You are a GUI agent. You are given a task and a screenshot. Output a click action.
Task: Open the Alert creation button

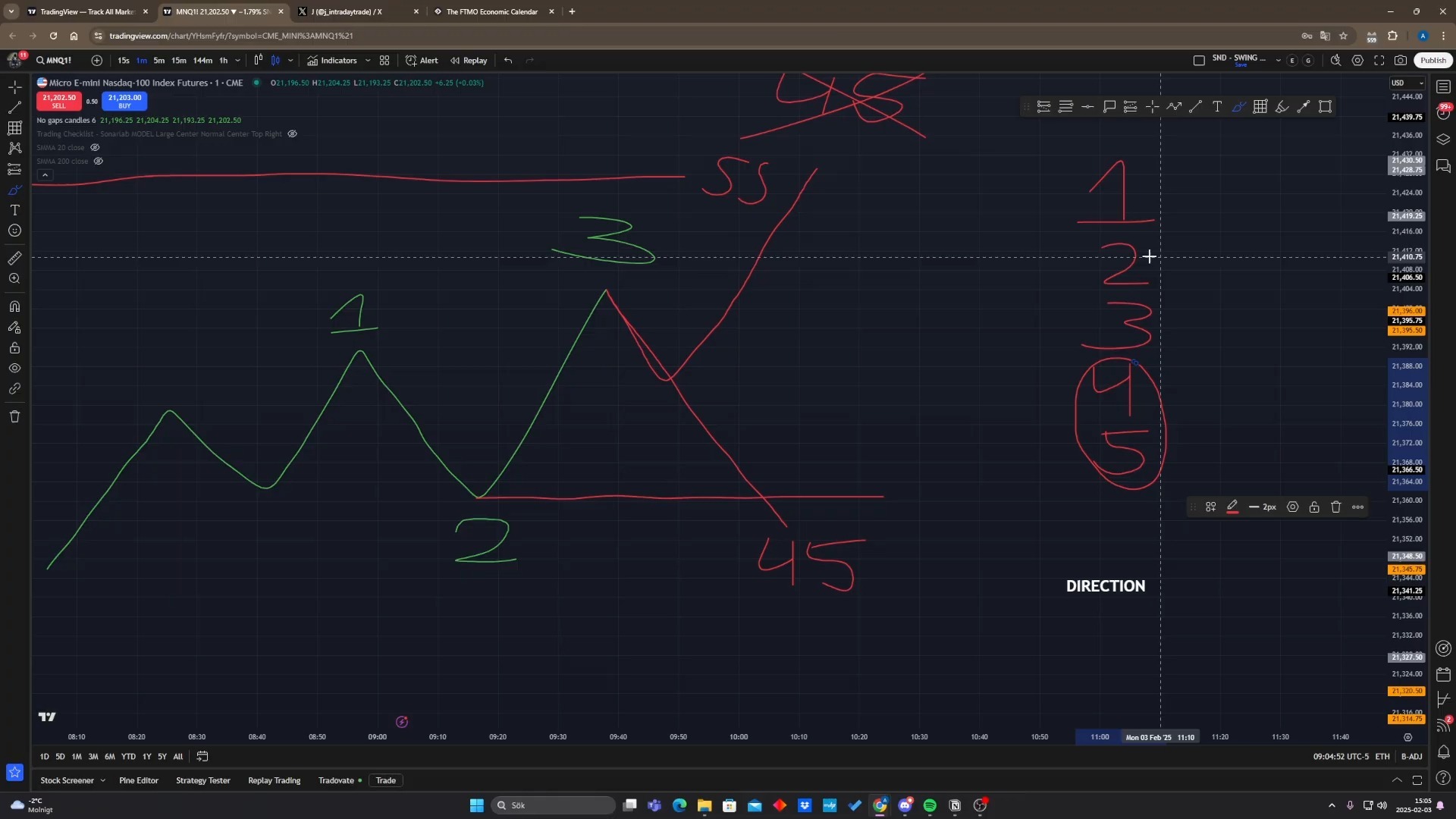422,61
